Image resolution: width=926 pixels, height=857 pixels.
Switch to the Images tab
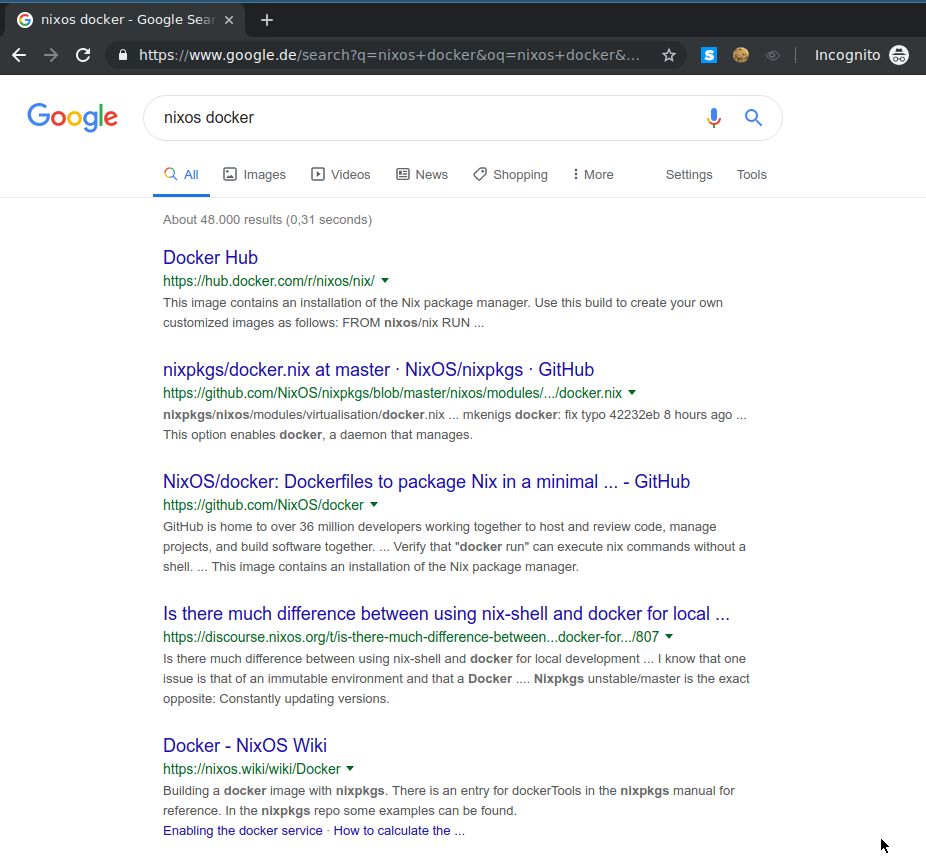point(255,174)
